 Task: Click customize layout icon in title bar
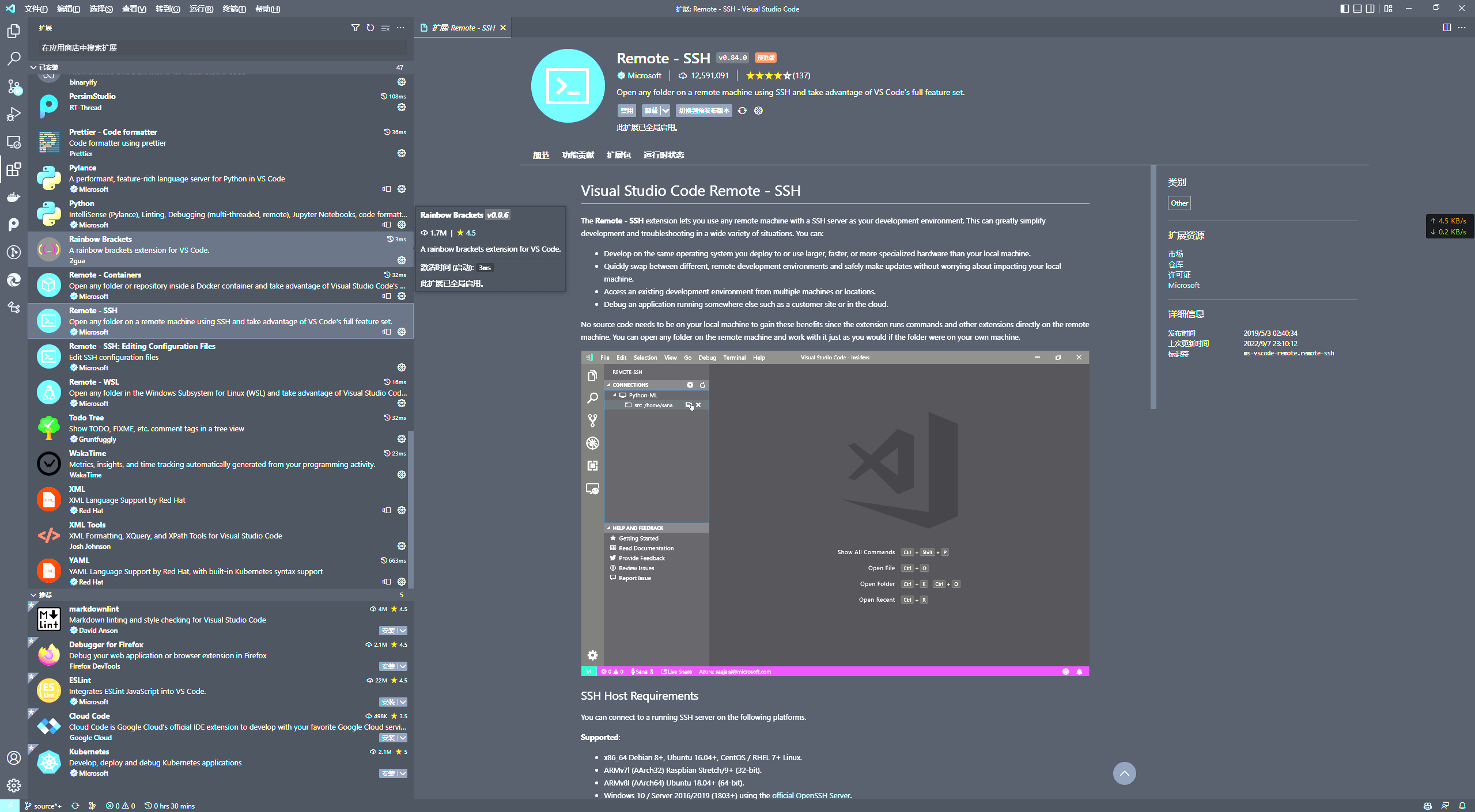pos(1389,9)
